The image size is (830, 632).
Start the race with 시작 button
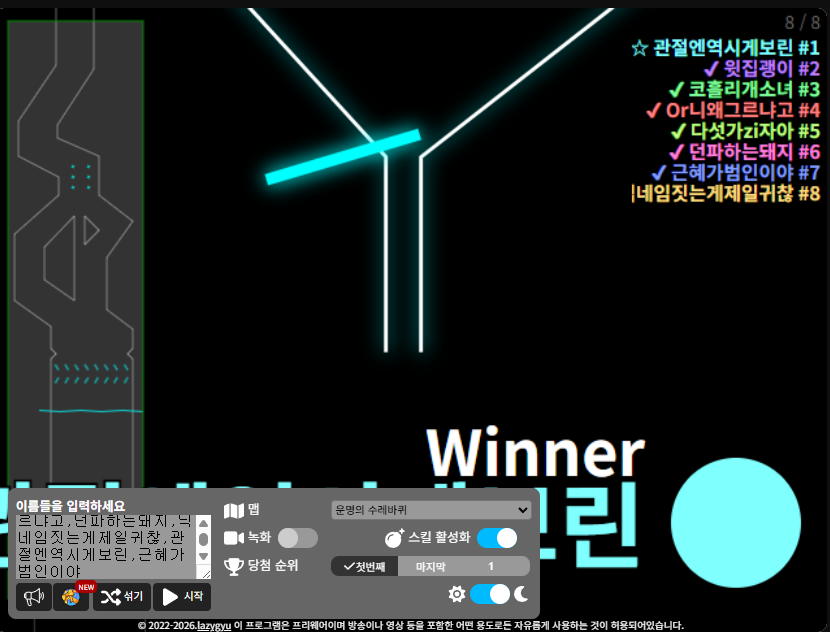tap(182, 597)
